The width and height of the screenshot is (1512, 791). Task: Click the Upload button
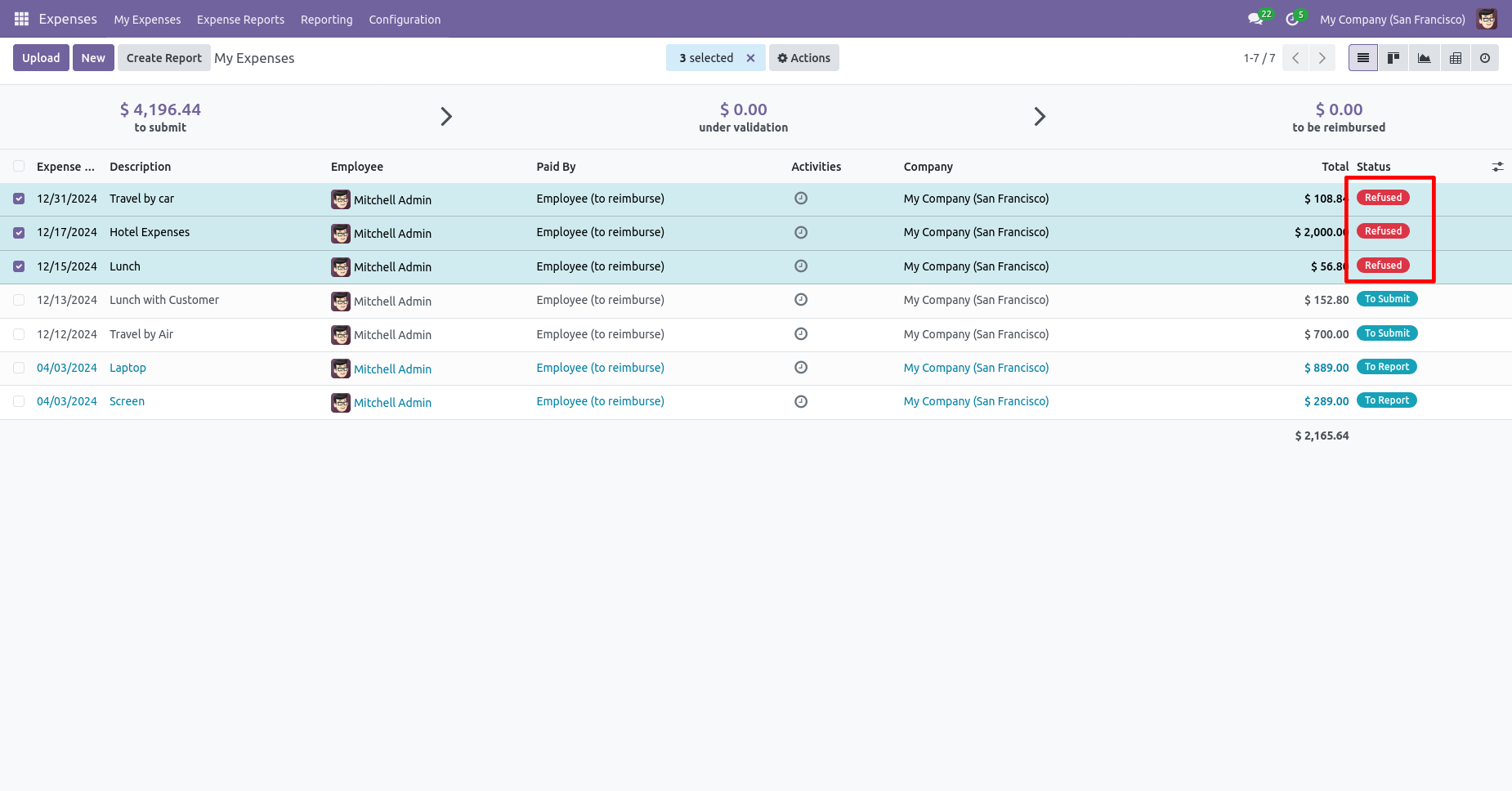coord(41,58)
